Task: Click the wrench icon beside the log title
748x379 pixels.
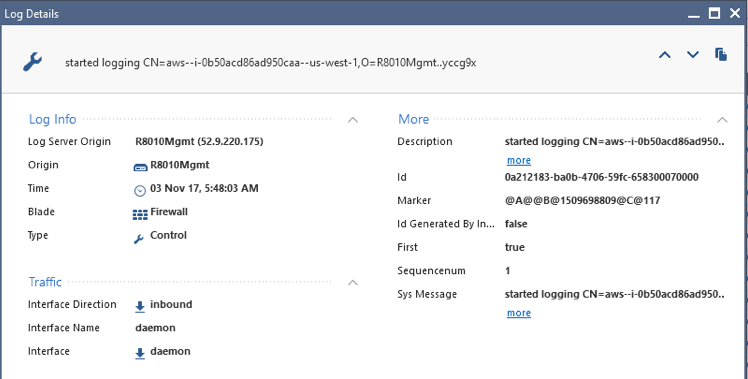Action: click(32, 62)
